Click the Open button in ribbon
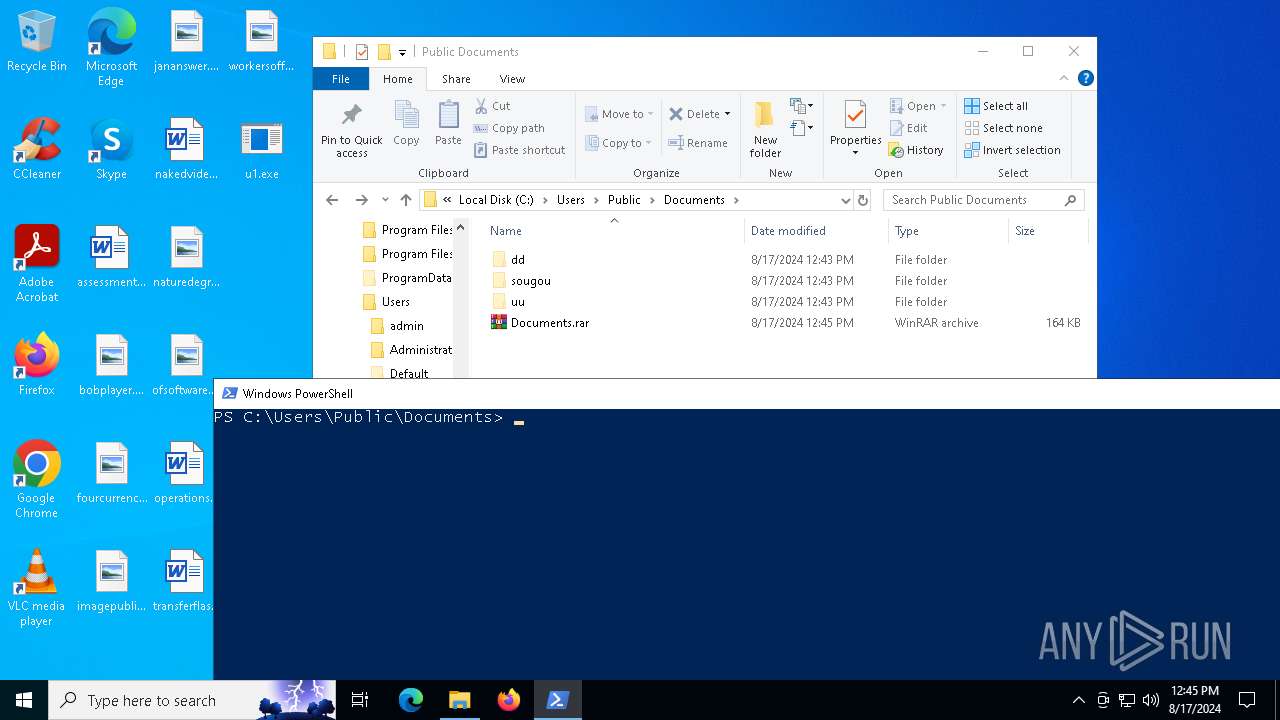This screenshot has height=720, width=1280. 917,106
